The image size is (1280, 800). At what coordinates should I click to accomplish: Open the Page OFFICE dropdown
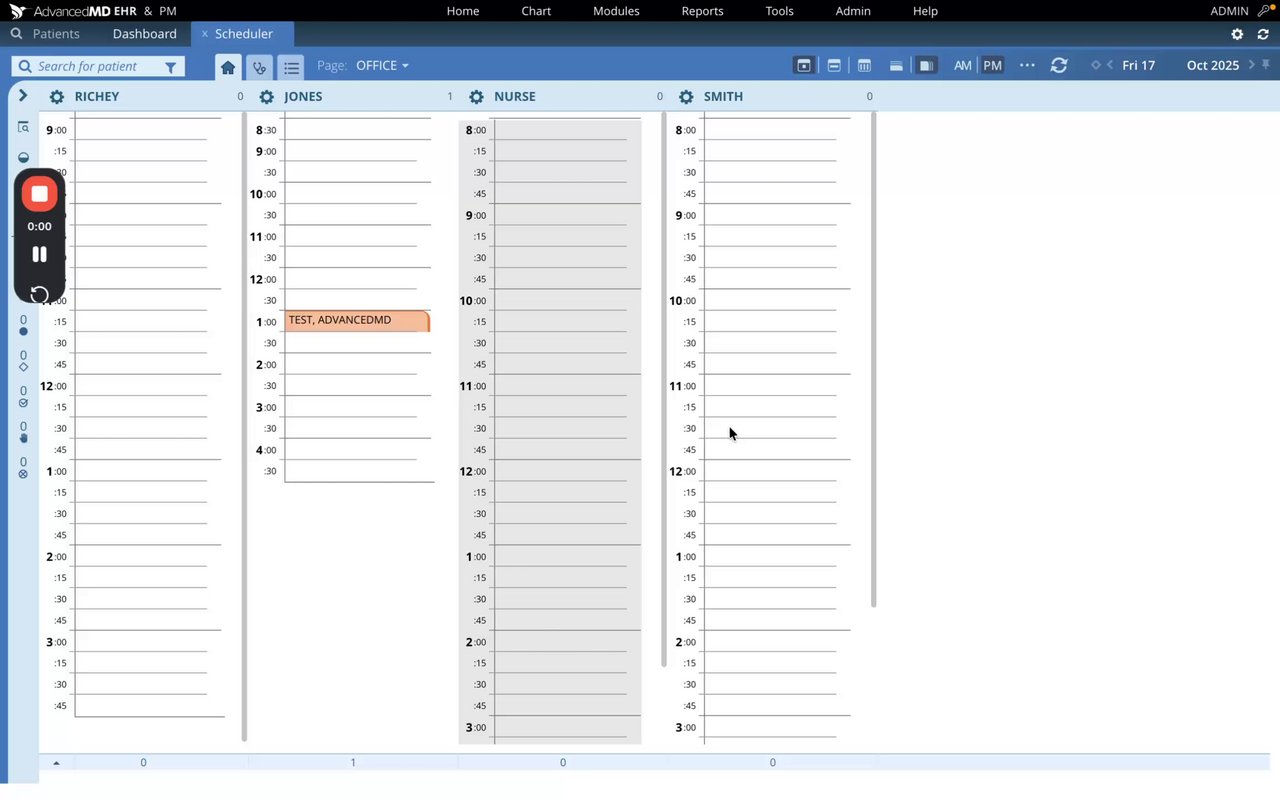point(382,66)
